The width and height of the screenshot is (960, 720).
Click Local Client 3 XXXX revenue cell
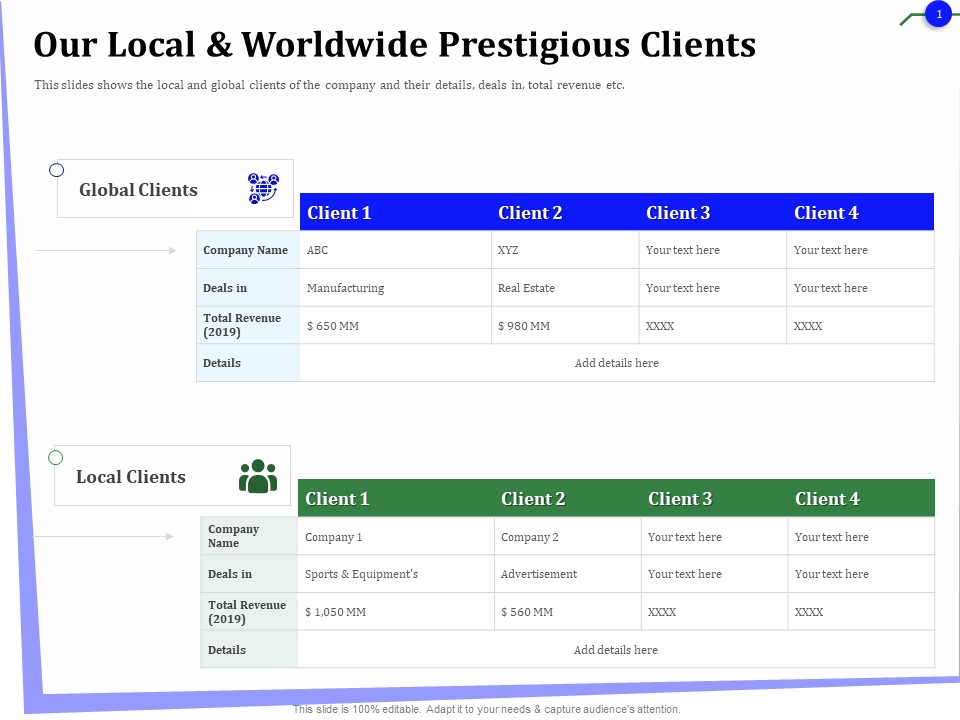[714, 612]
